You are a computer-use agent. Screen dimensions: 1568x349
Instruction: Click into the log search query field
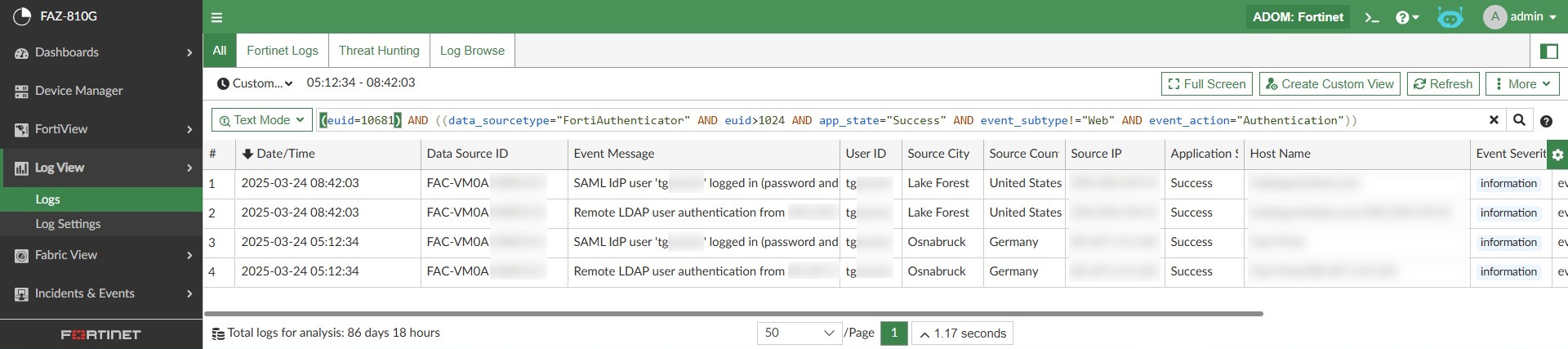point(898,120)
